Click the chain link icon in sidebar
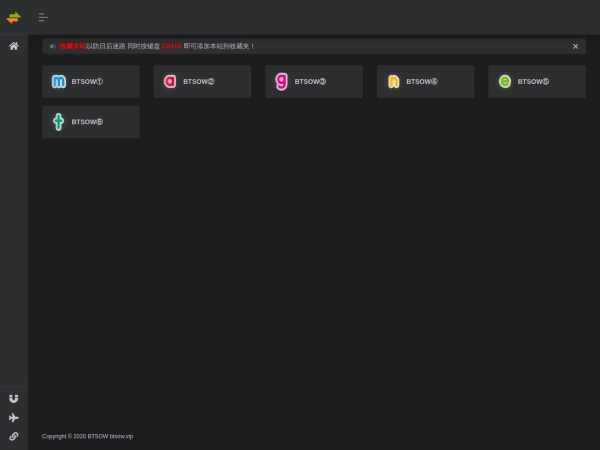Image resolution: width=600 pixels, height=450 pixels. (14, 436)
